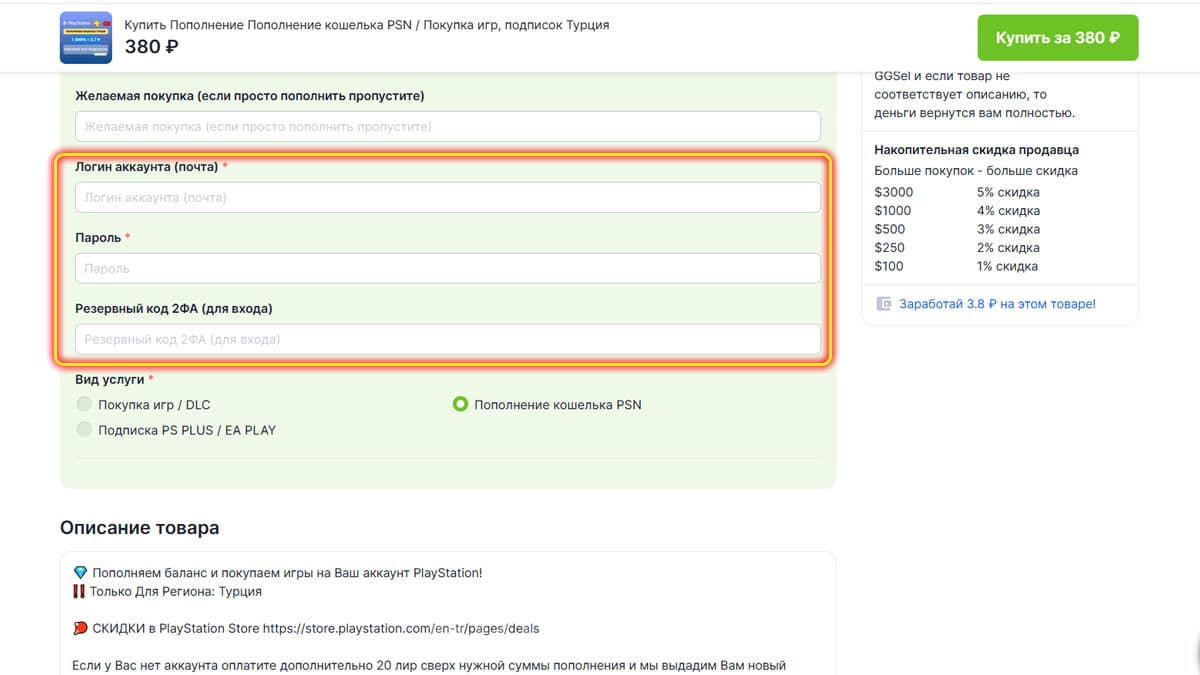1200x675 pixels.
Task: Focus the "Резервный код 2ФА" input field
Action: click(x=448, y=340)
